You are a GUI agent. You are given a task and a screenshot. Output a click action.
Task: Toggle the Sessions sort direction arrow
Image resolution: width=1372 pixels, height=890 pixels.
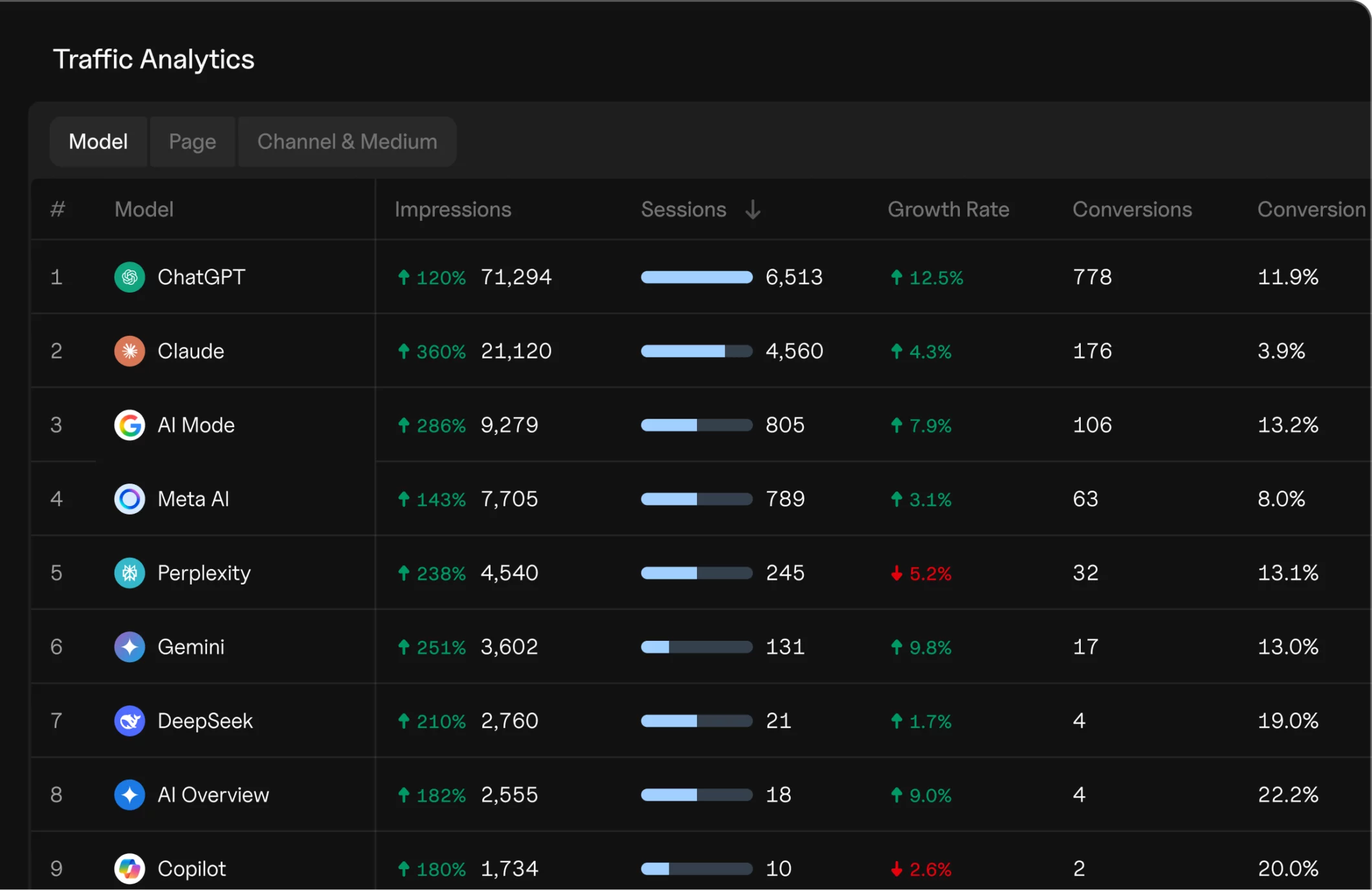pyautogui.click(x=753, y=209)
